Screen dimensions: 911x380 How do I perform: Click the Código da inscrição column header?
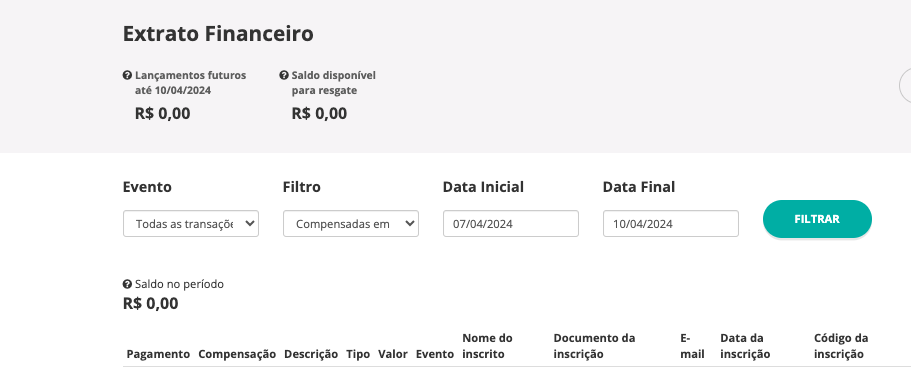pyautogui.click(x=841, y=346)
